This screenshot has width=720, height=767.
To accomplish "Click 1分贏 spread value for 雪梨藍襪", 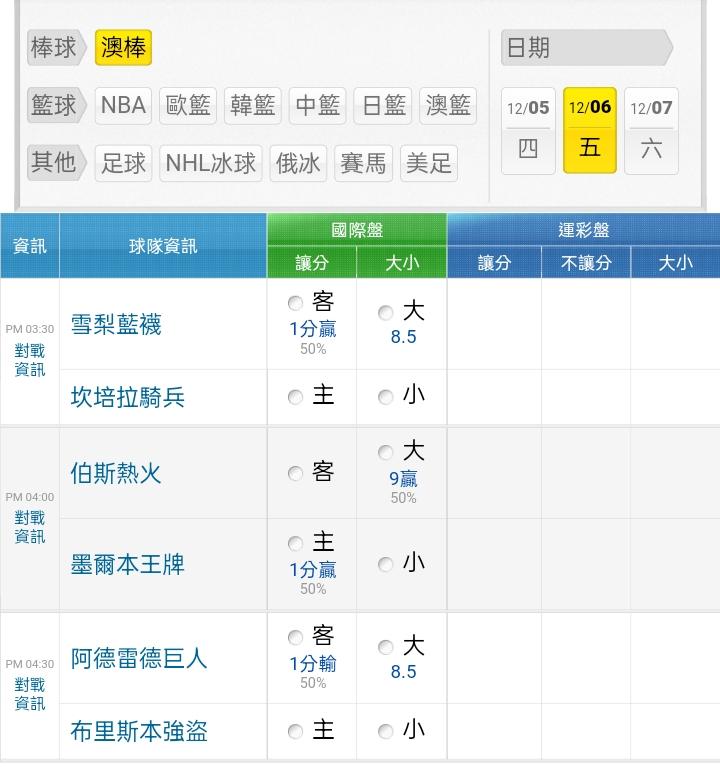I will click(313, 329).
